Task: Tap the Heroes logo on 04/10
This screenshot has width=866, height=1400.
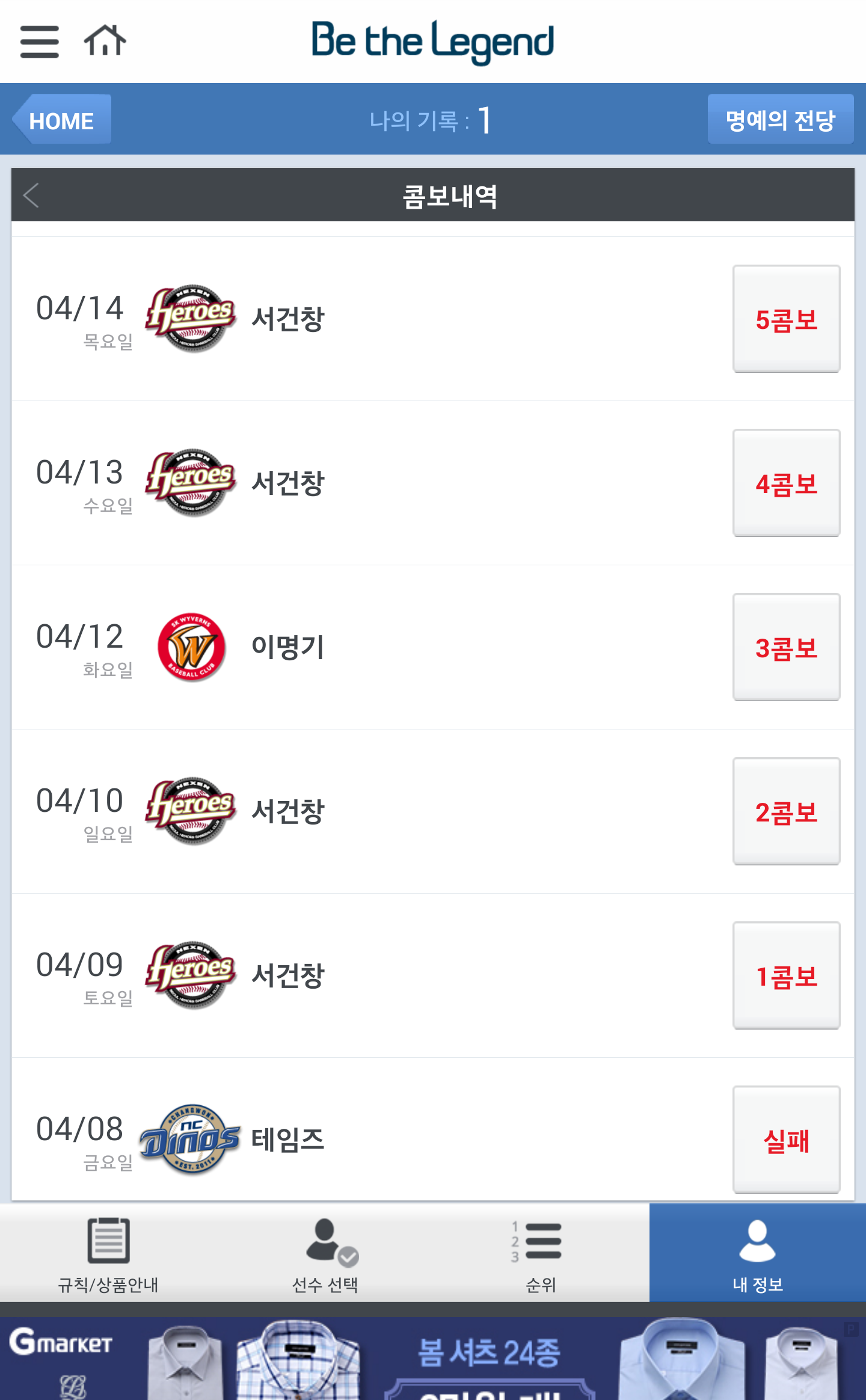Action: tap(191, 811)
